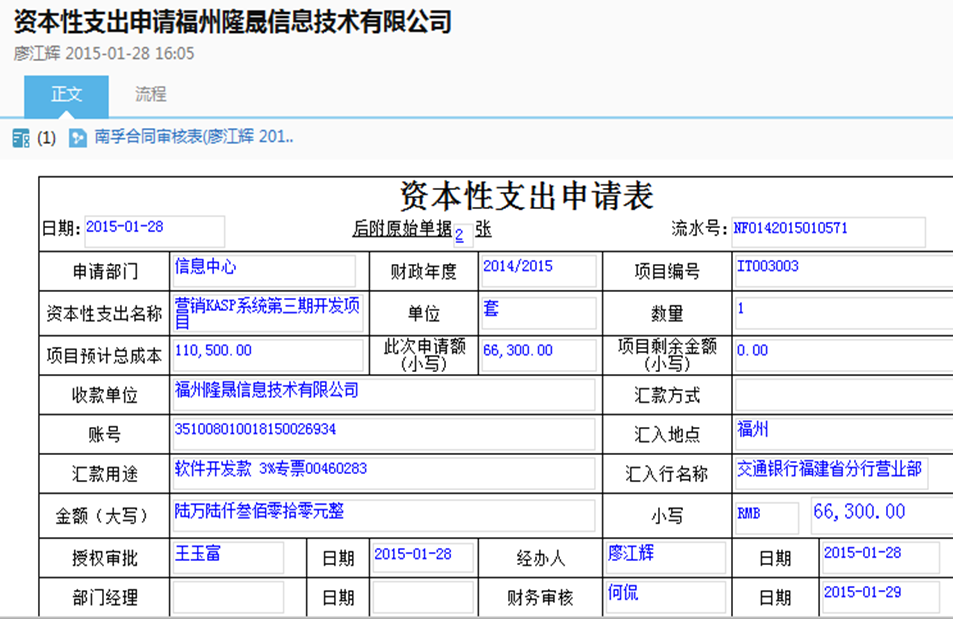Click the 流水号 field NF0142015010571
This screenshot has height=623, width=953.
[827, 231]
